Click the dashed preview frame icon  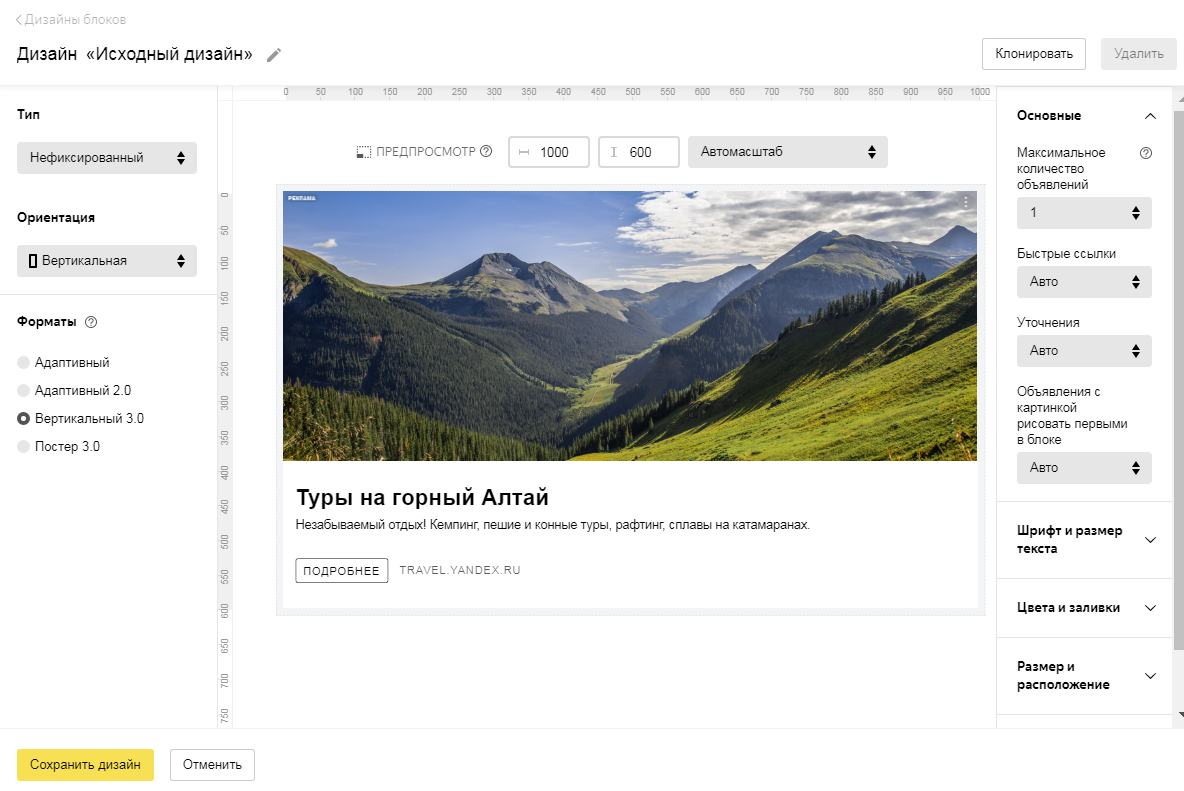[364, 153]
